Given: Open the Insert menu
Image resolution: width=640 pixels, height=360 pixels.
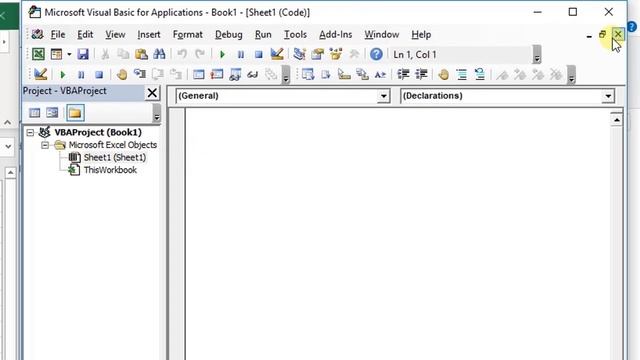Looking at the screenshot, I should click(149, 35).
